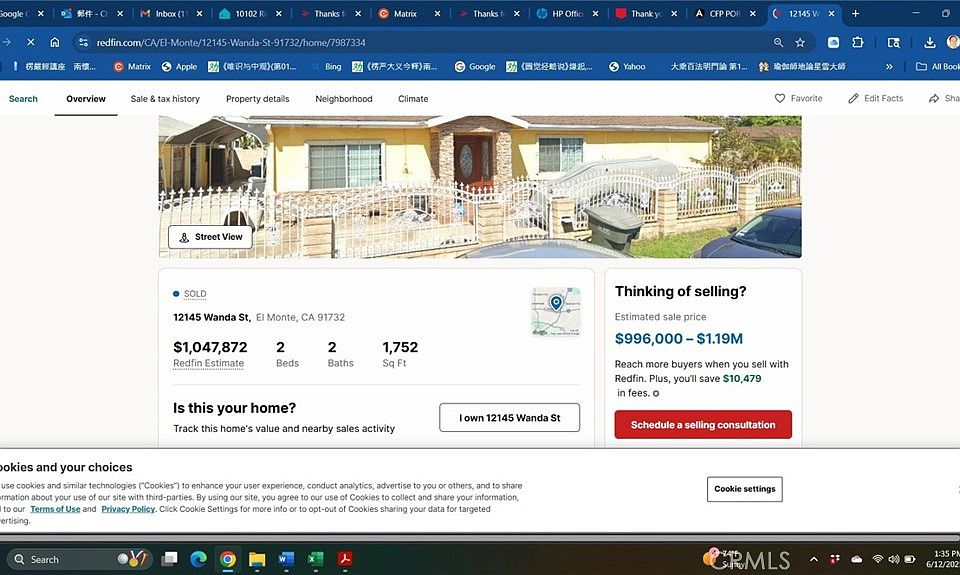Open the Chrome extensions puzzle icon
The image size is (960, 575).
pyautogui.click(x=858, y=42)
